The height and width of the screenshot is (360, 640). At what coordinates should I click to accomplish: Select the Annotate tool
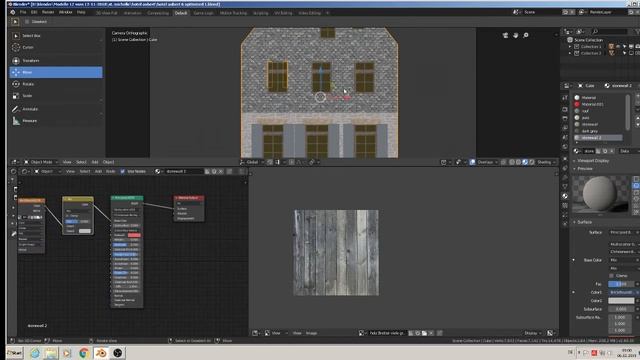pyautogui.click(x=56, y=109)
